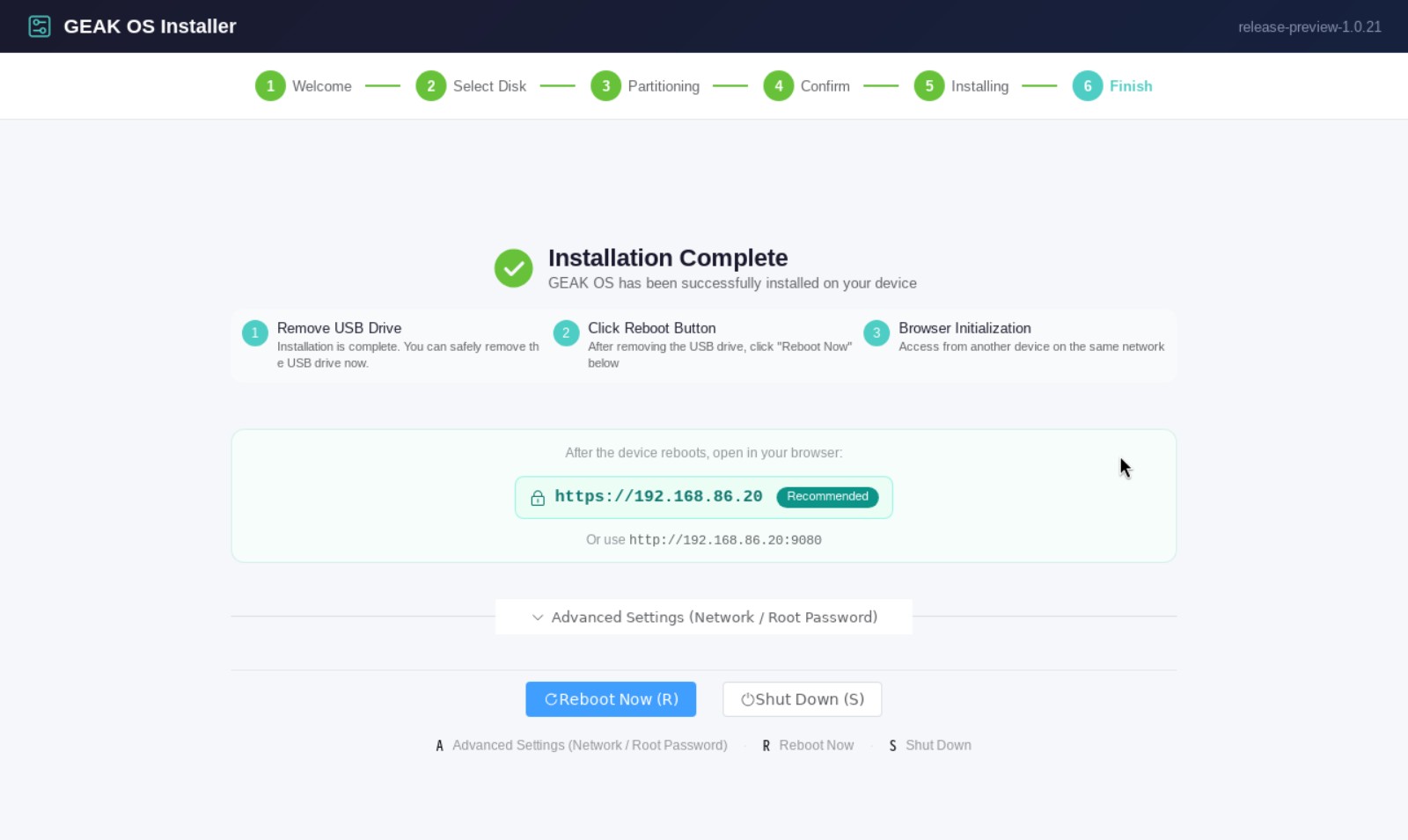Click step 5 circle next to Installing
This screenshot has width=1408, height=840.
(929, 86)
